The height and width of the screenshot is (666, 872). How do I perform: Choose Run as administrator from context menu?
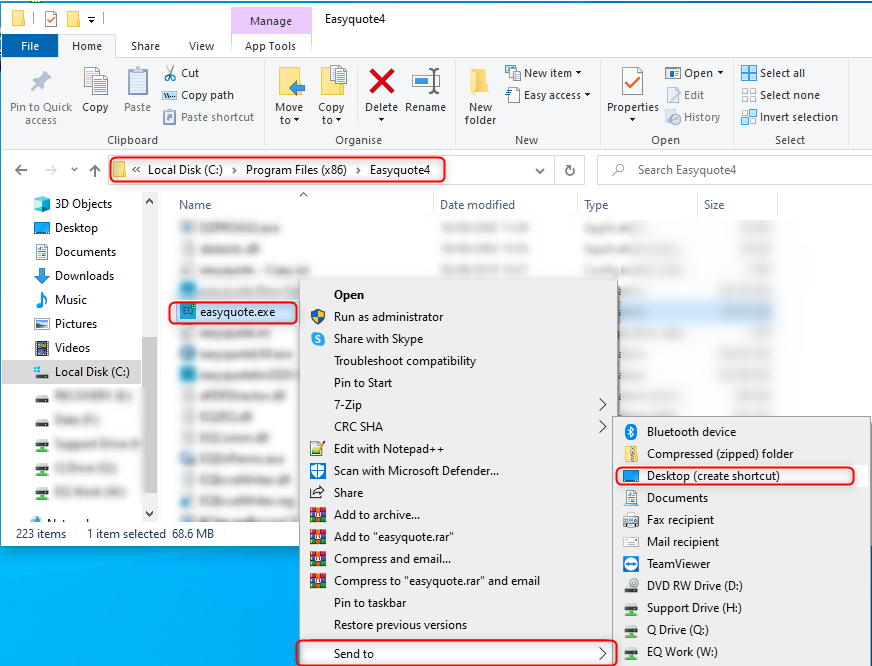(388, 317)
